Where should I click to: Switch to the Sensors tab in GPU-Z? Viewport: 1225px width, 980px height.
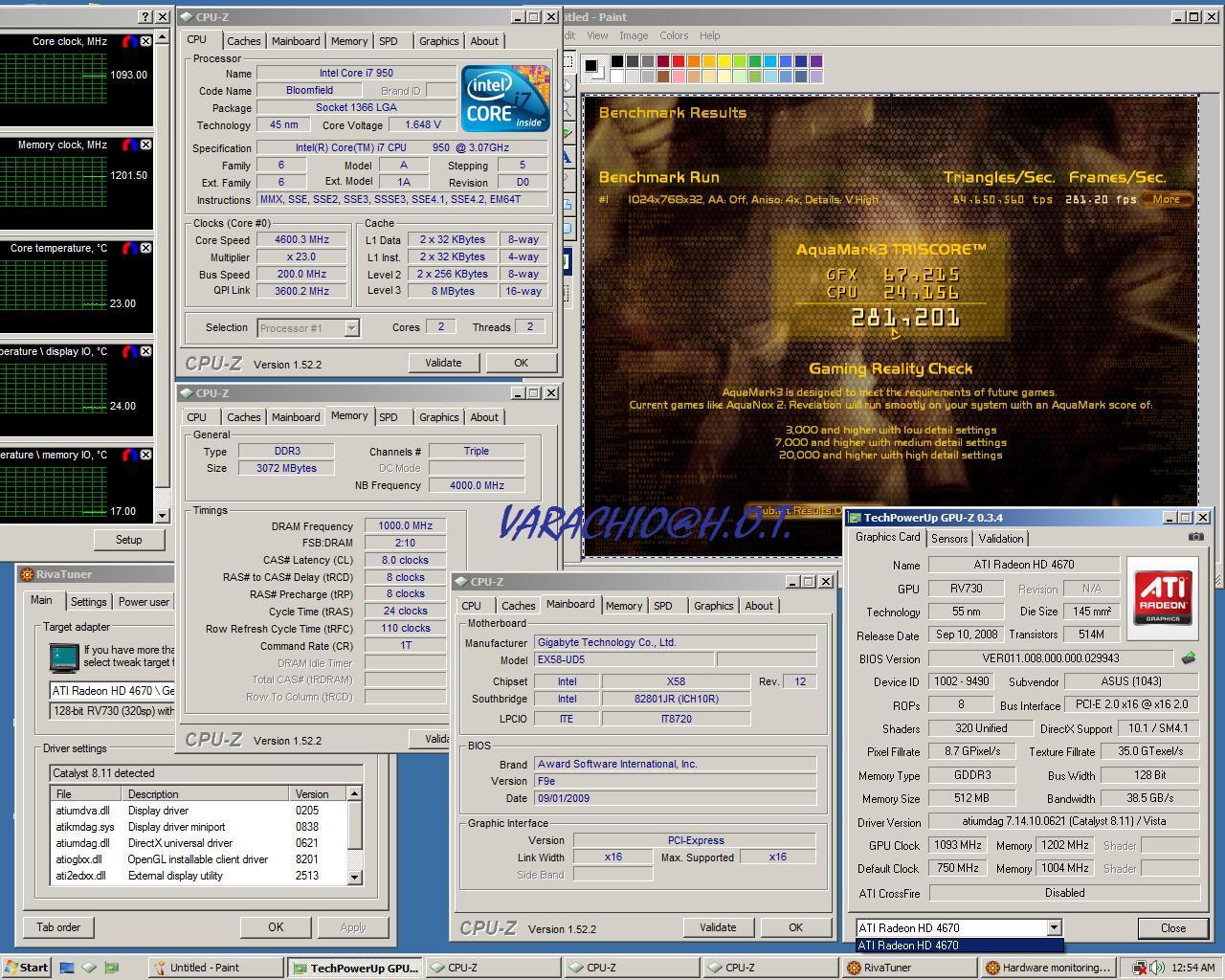(949, 539)
